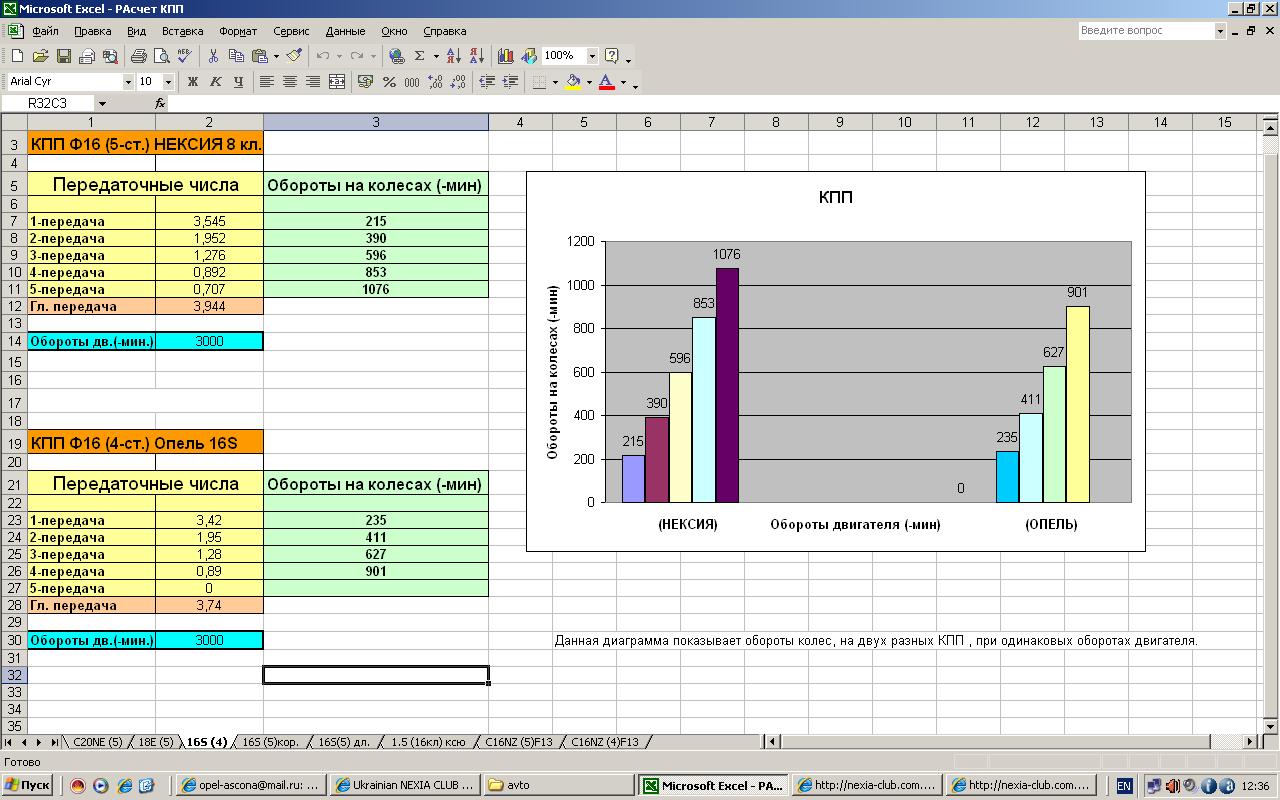
Task: Click the Merge and Center icon
Action: (337, 82)
